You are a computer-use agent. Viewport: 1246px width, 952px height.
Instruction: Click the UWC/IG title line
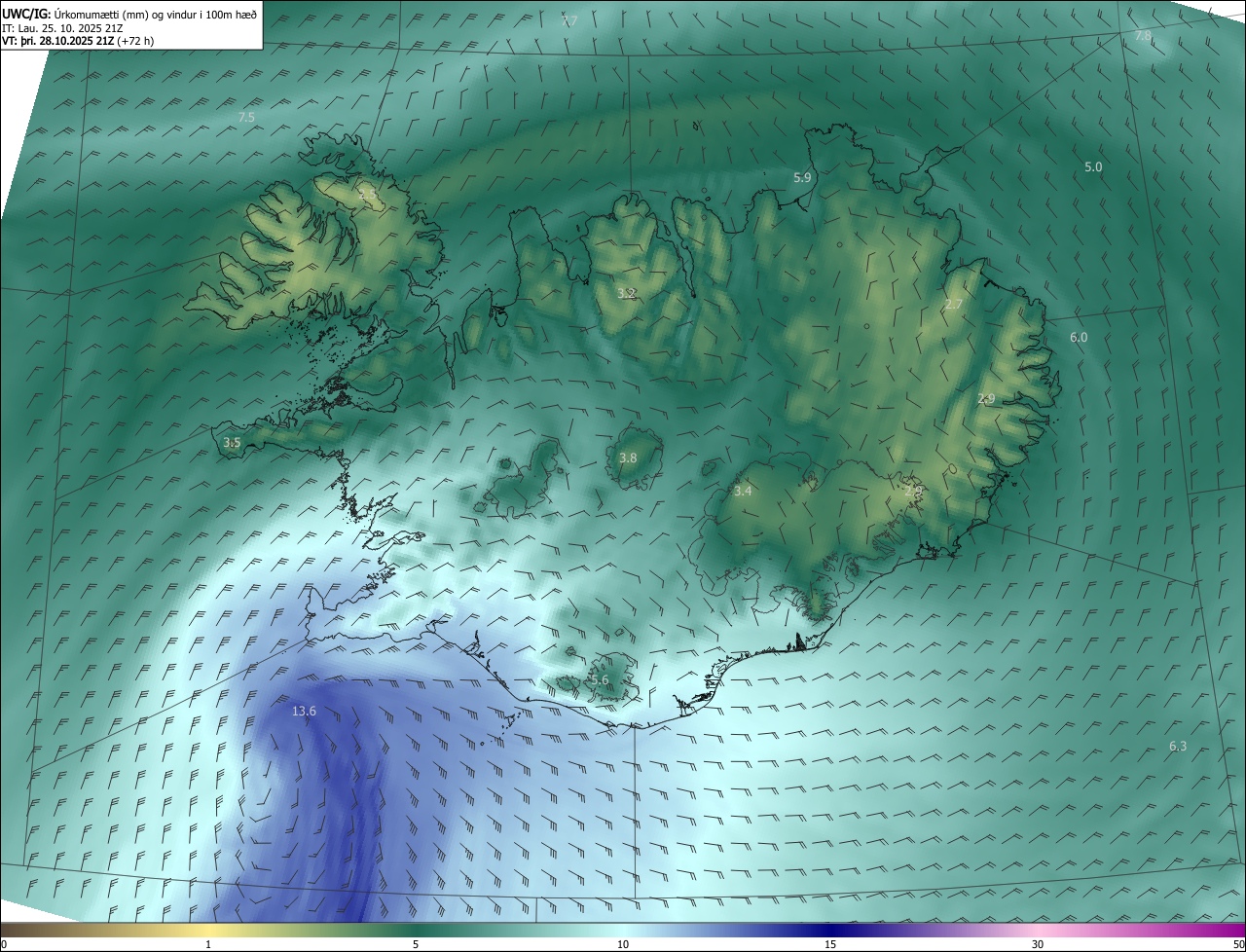pos(129,15)
